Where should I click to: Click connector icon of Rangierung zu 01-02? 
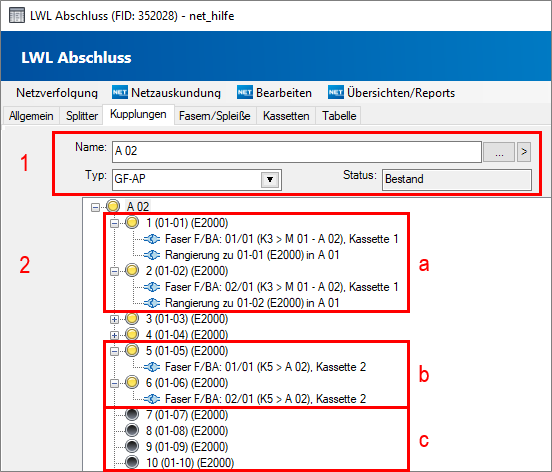[x=152, y=303]
